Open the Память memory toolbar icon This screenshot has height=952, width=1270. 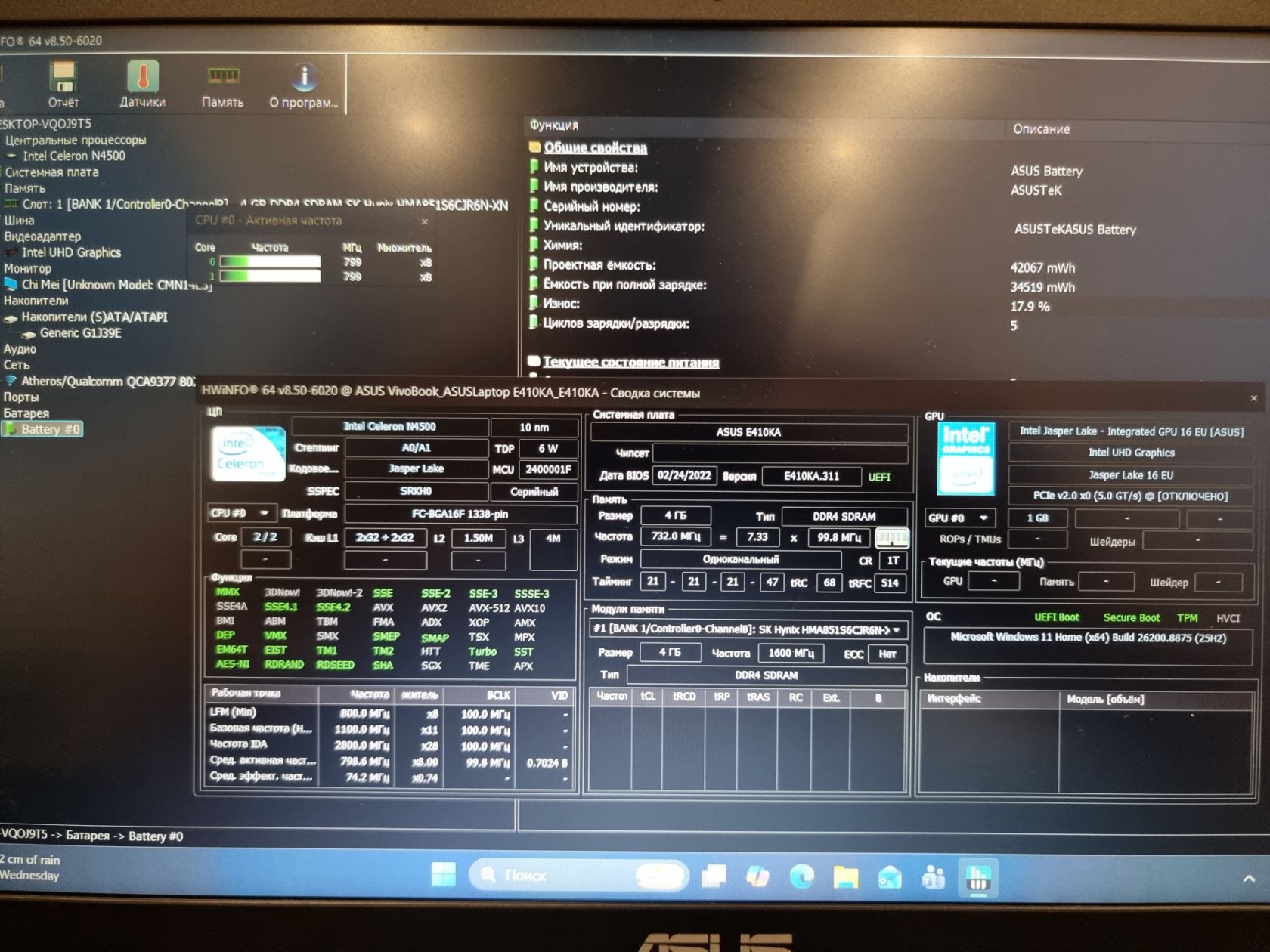click(223, 85)
